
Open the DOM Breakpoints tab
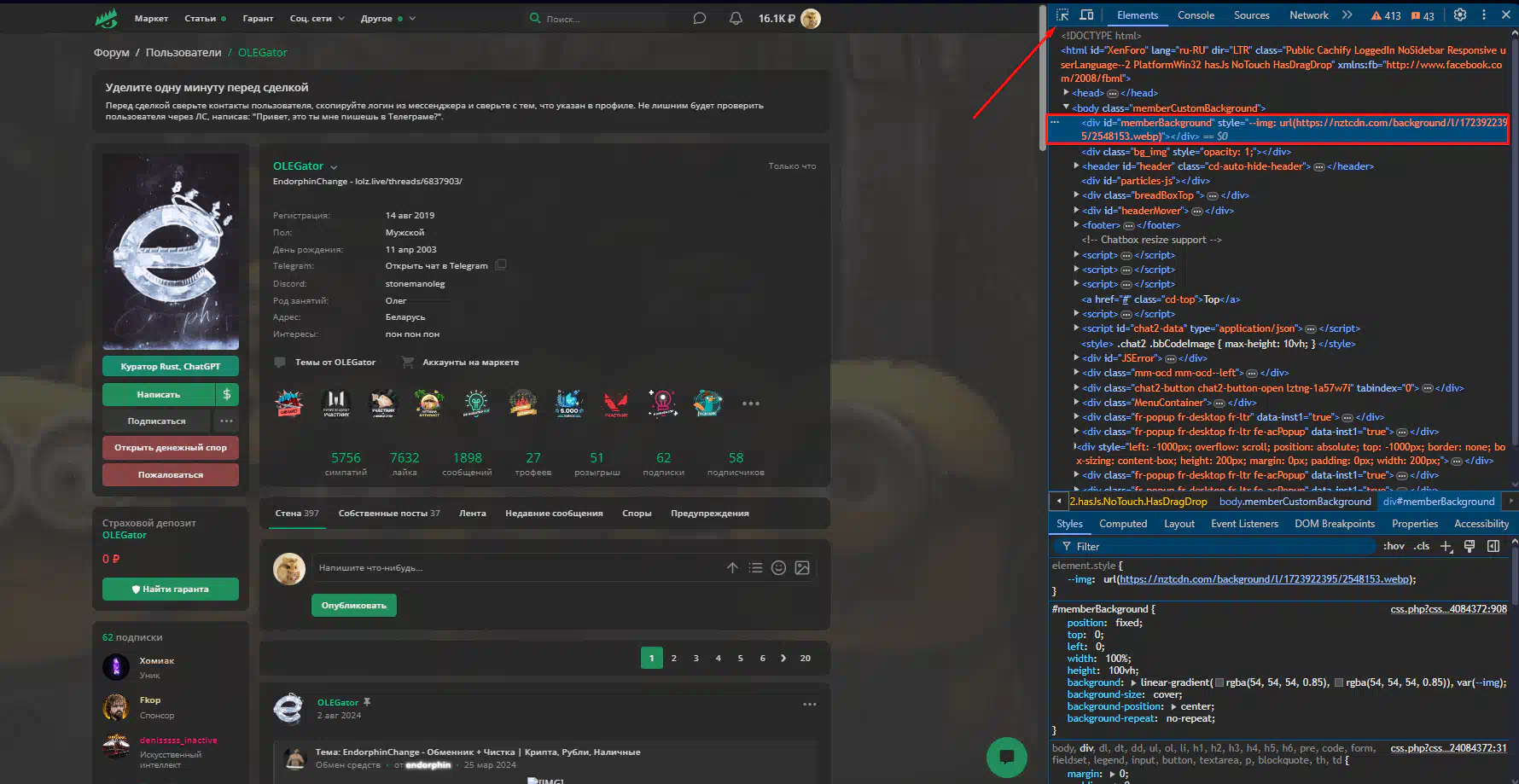pyautogui.click(x=1334, y=524)
